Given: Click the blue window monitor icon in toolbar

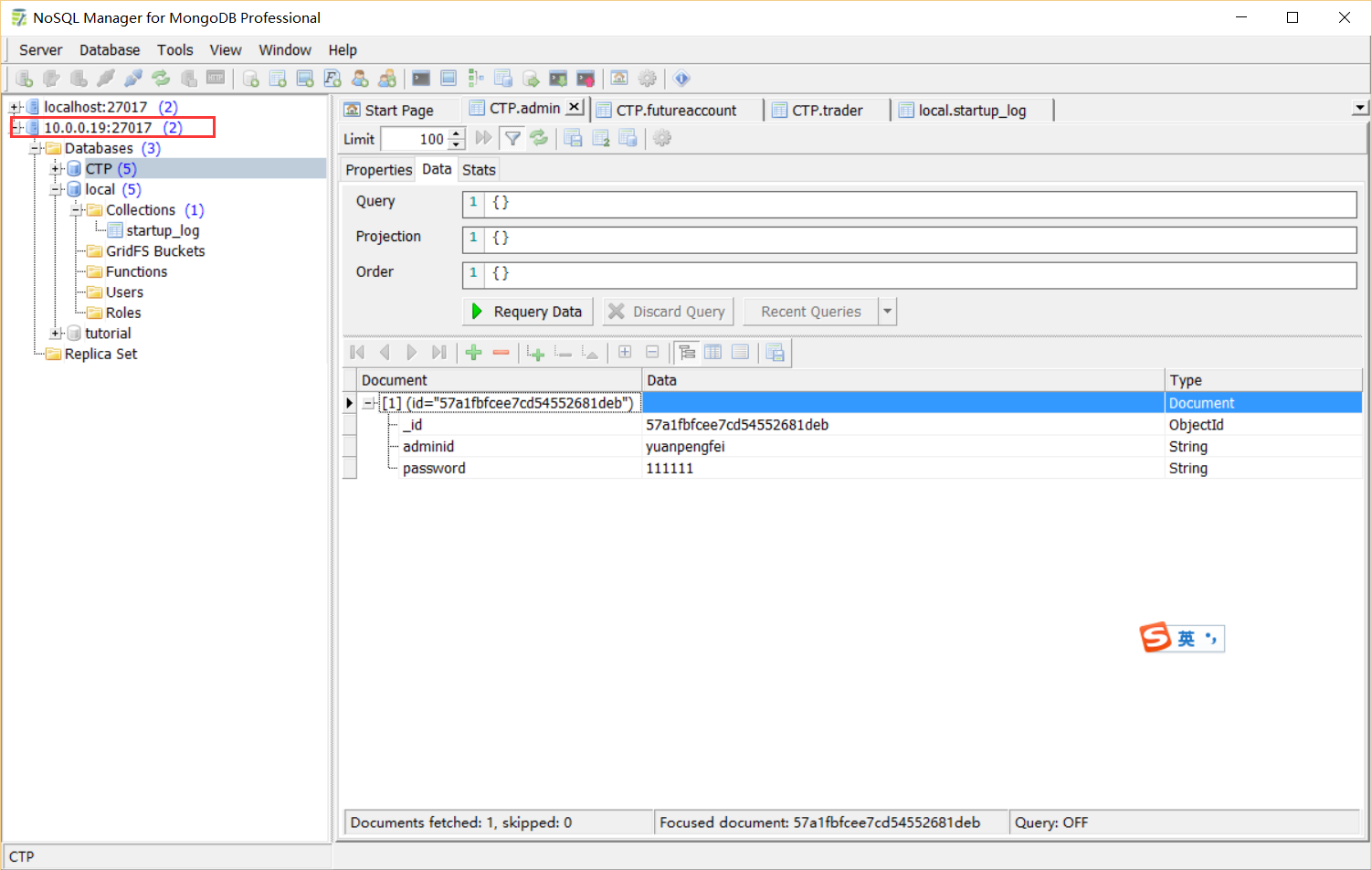Looking at the screenshot, I should coord(449,79).
